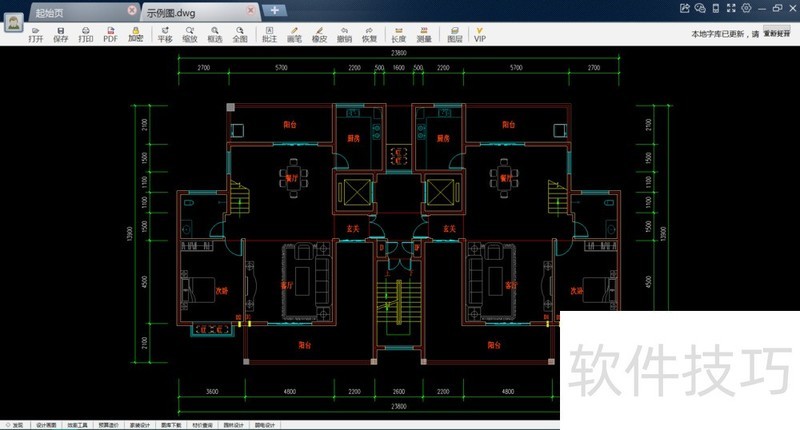Add annotation with 批注 tool
Viewport: 800px width, 430px height.
coord(269,35)
